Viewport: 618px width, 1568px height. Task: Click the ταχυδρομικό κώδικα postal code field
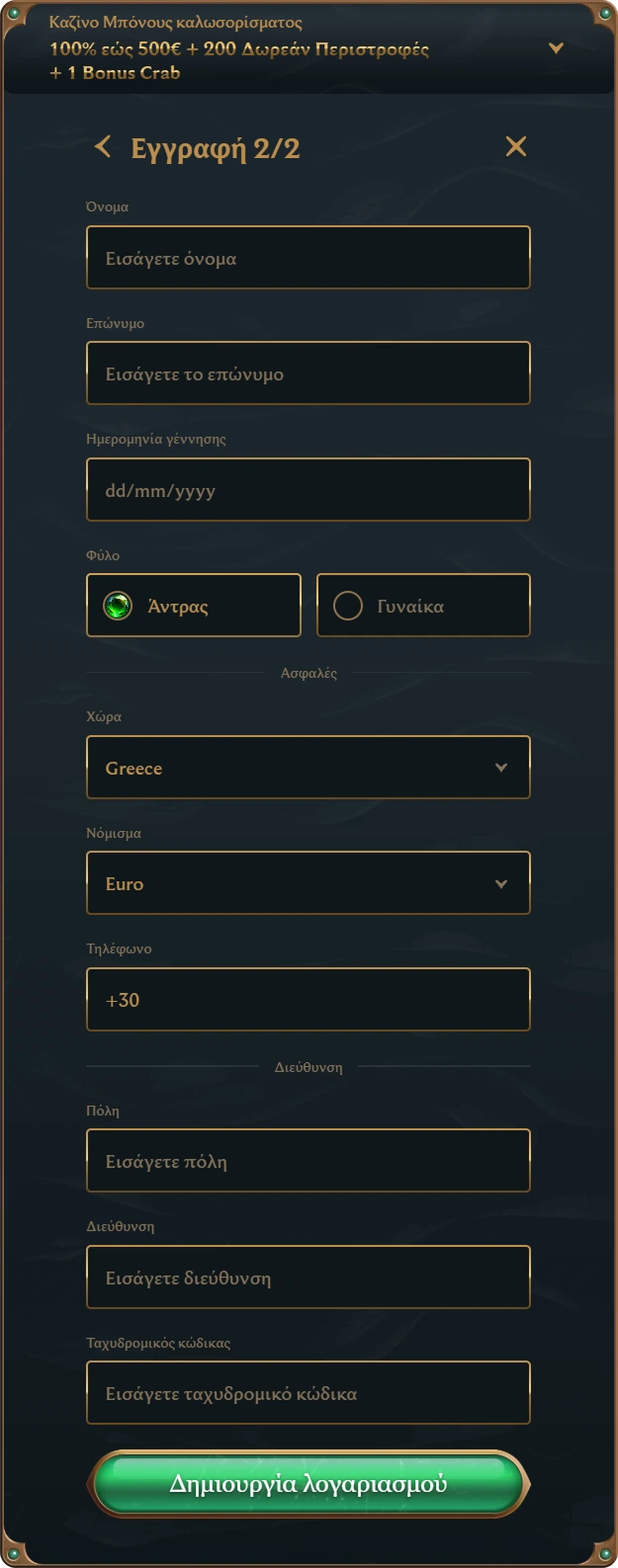[x=309, y=1393]
